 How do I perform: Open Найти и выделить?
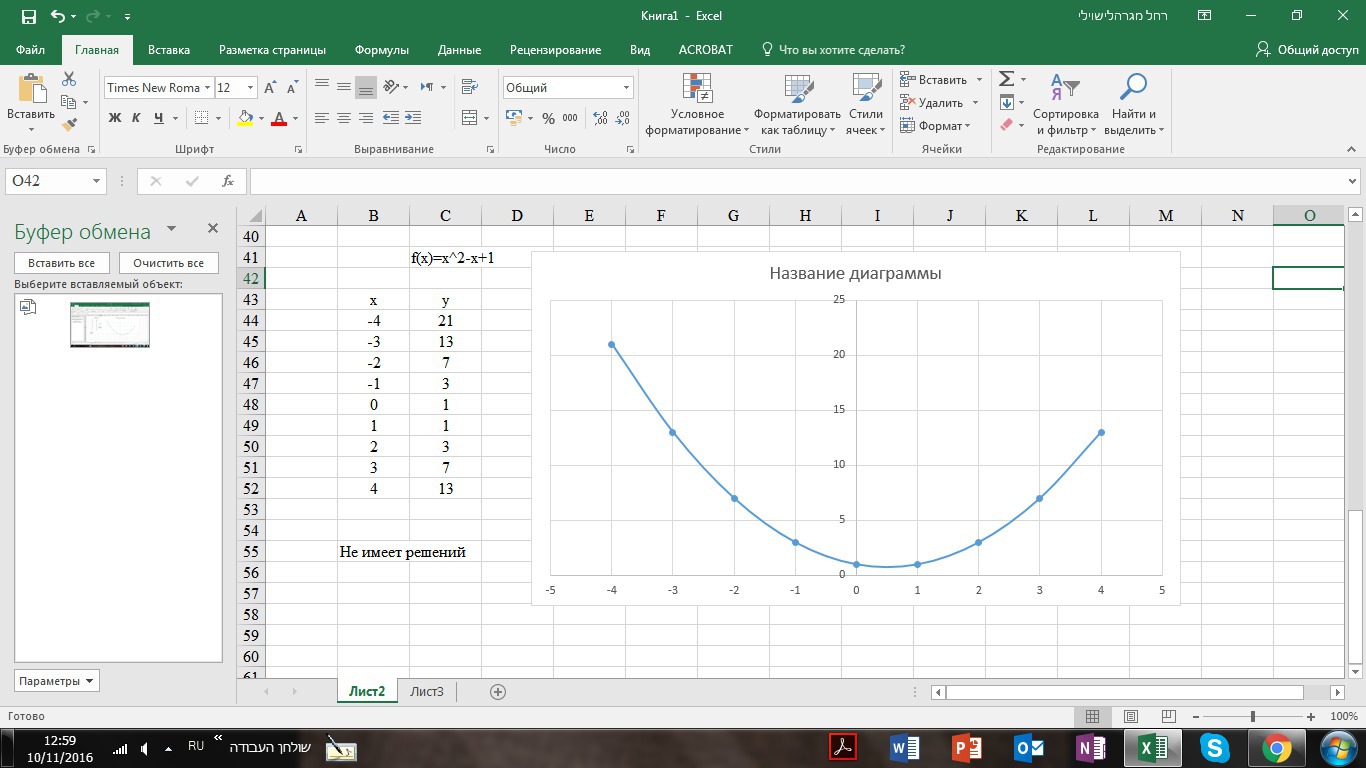pos(1133,103)
